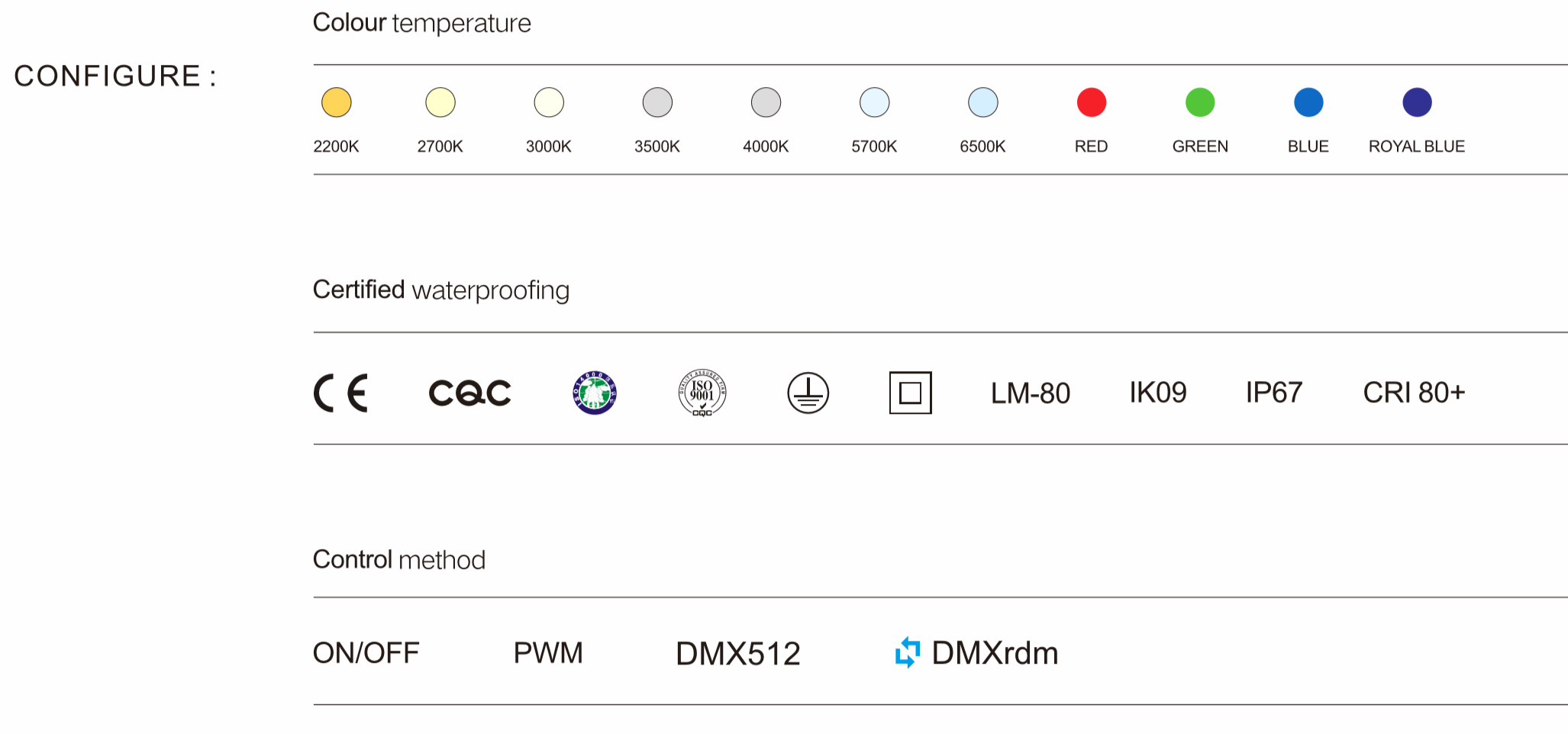Click the blue DMXrdm arrows icon

tap(907, 652)
